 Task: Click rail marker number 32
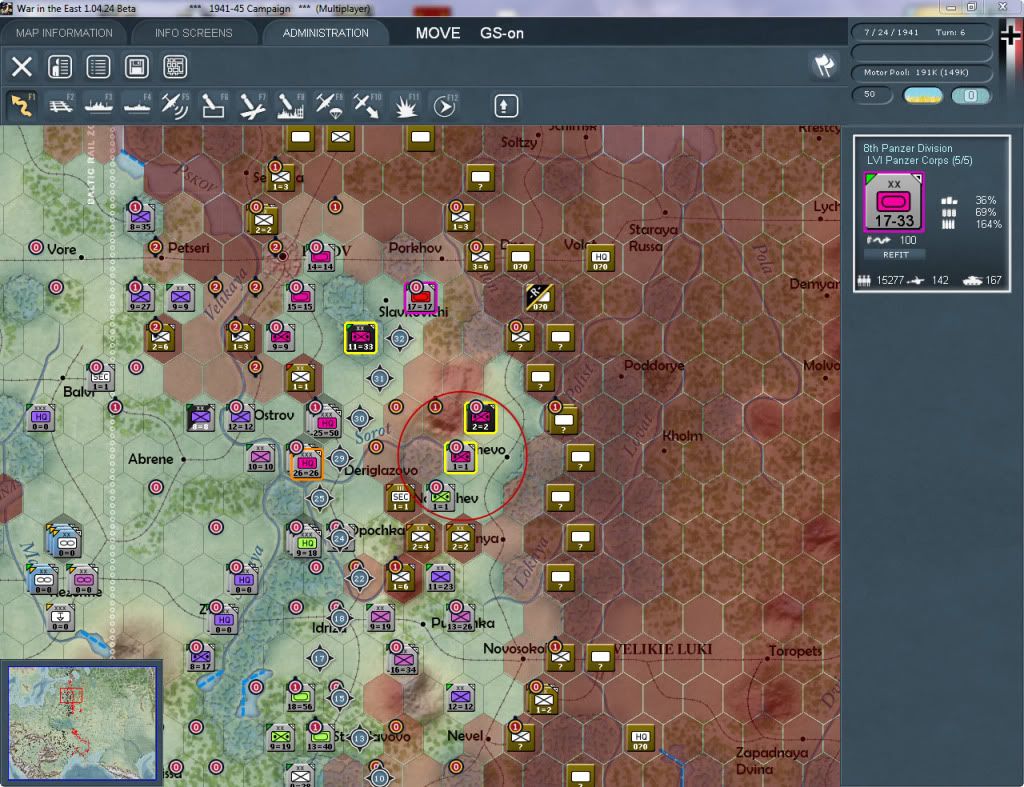point(400,338)
